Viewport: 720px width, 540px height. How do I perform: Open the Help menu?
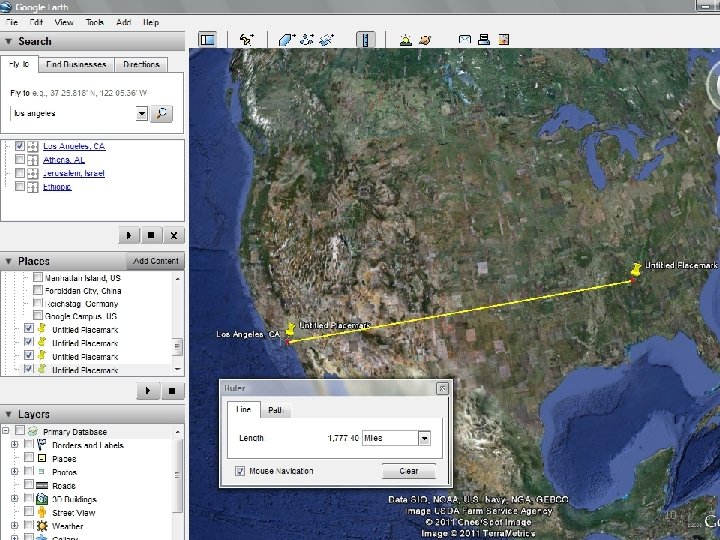pyautogui.click(x=151, y=22)
